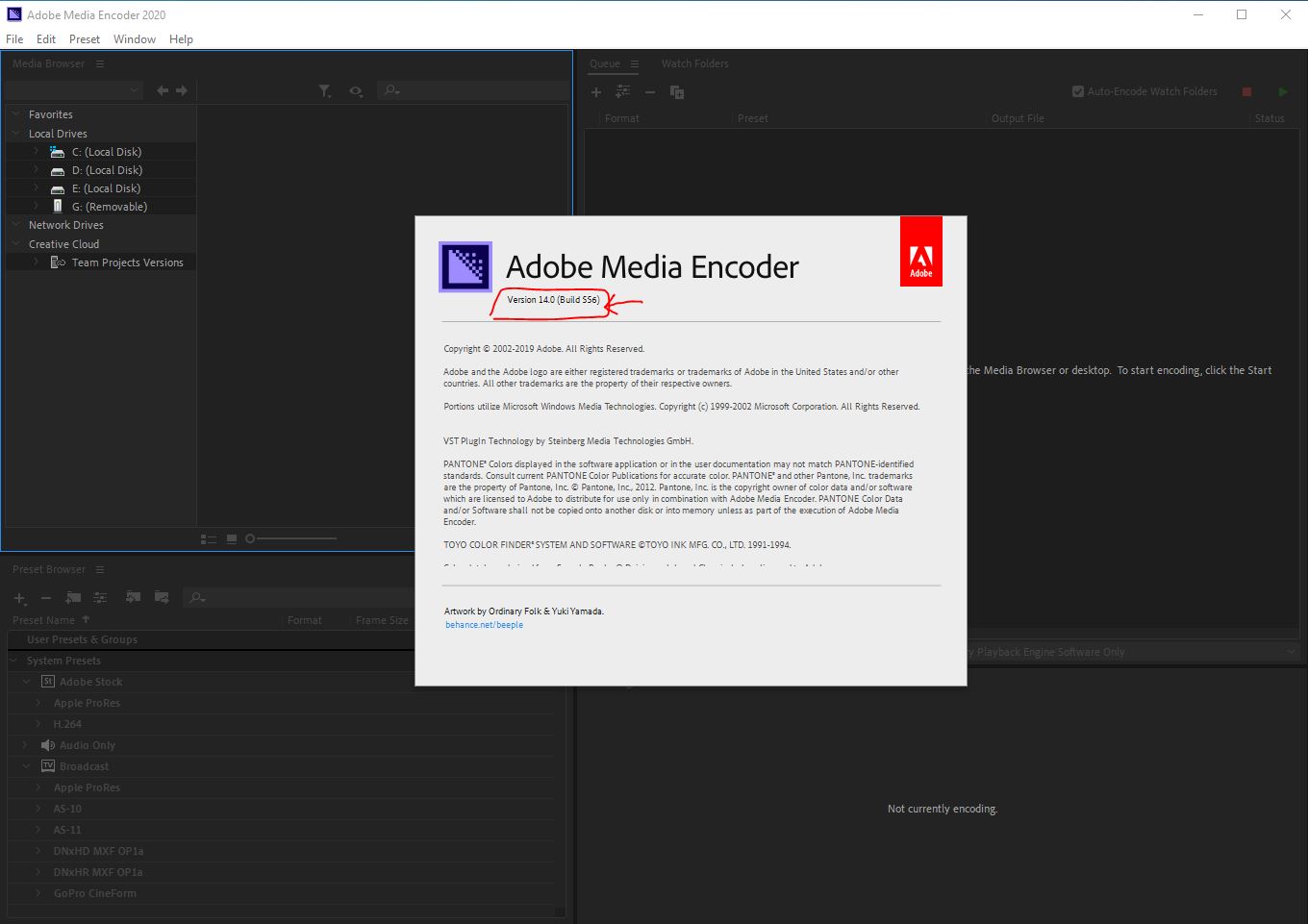Collapse the Local Drives section
Viewport: 1308px width, 924px height.
[x=16, y=134]
